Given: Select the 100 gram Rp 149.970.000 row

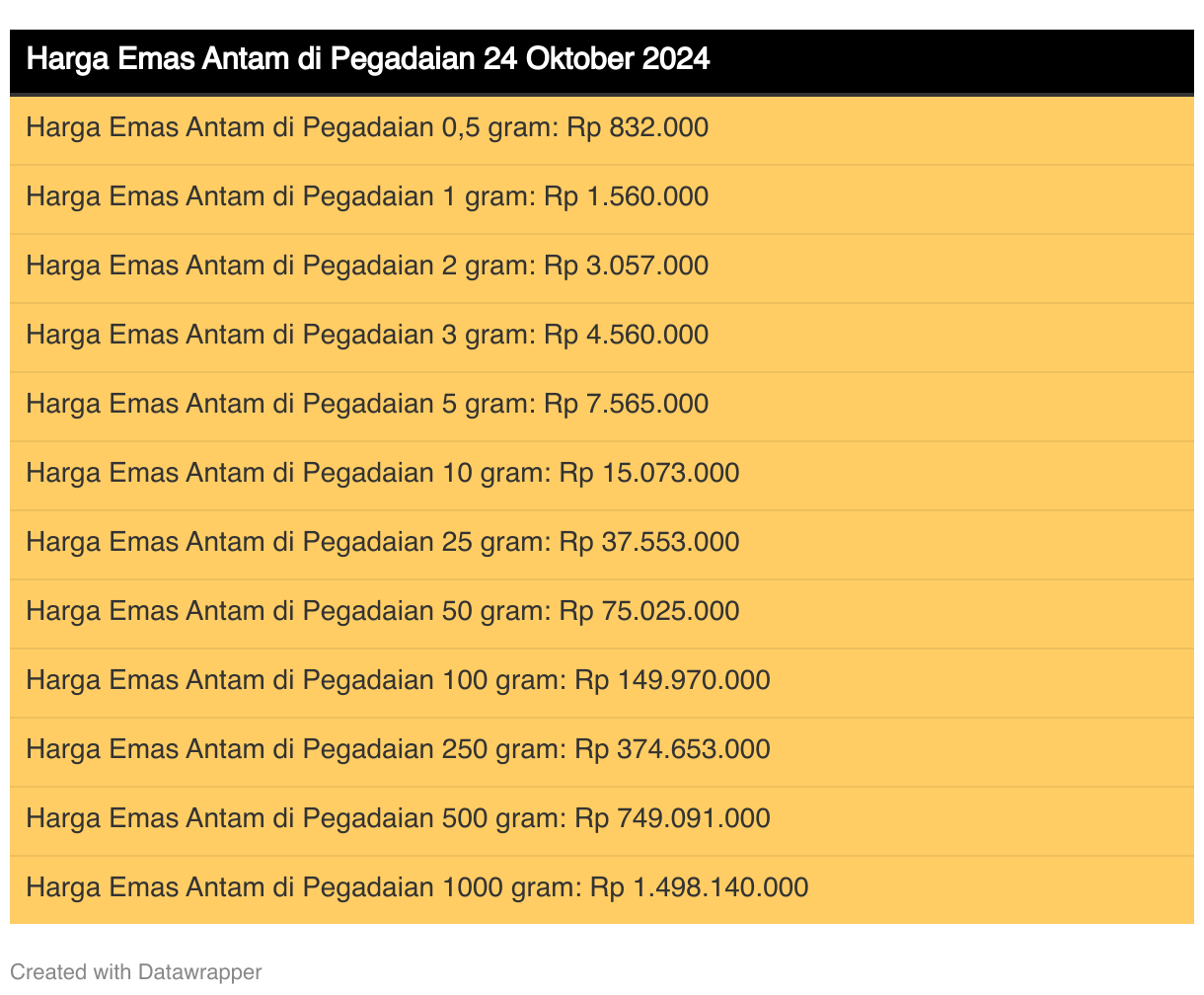Looking at the screenshot, I should [x=398, y=681].
